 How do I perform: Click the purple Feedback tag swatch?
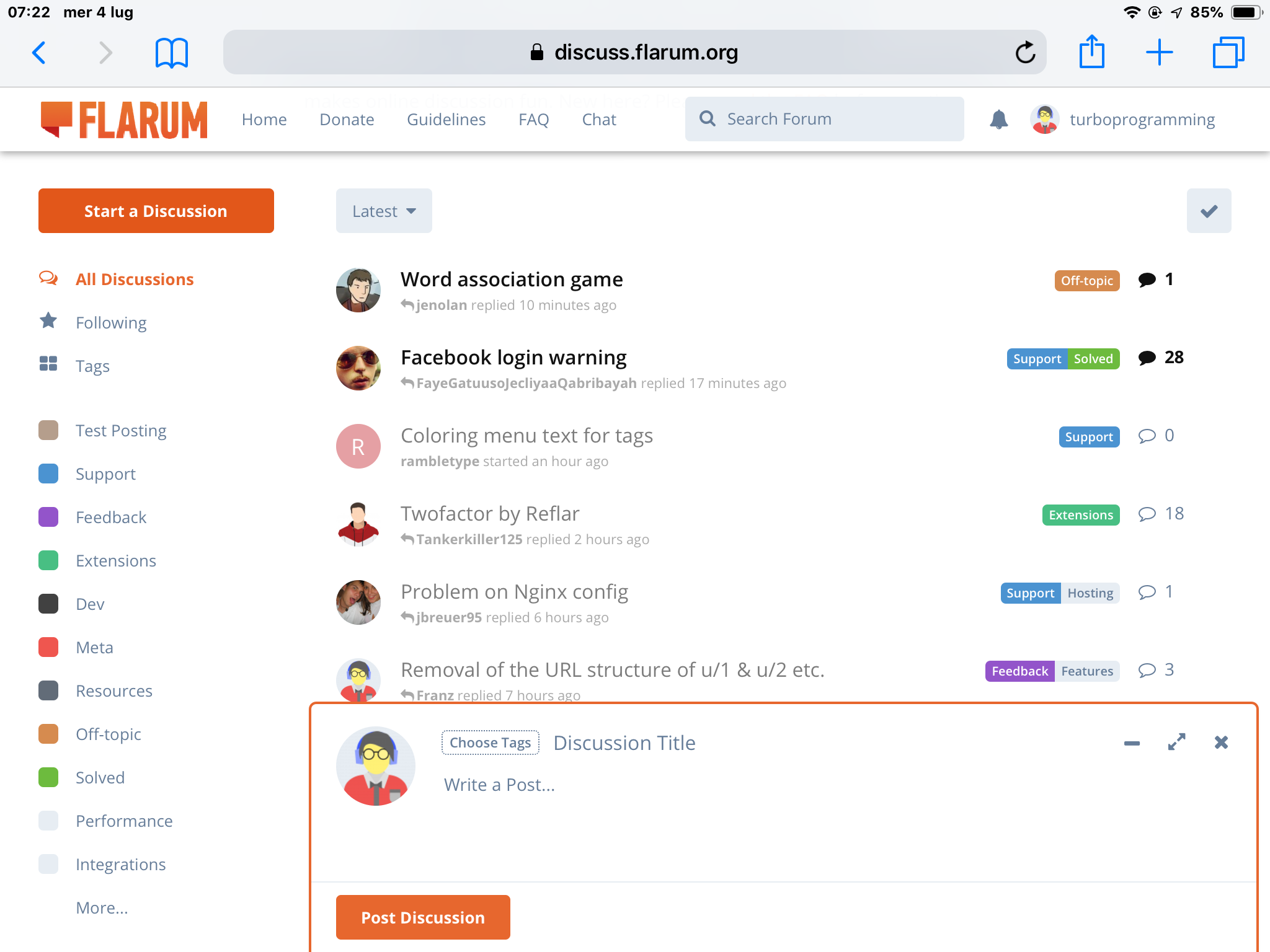click(48, 517)
